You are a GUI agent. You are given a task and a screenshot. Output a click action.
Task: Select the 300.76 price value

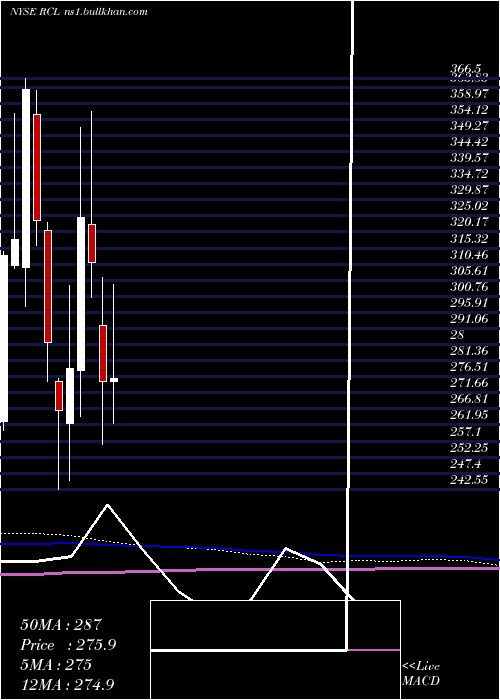click(x=469, y=287)
